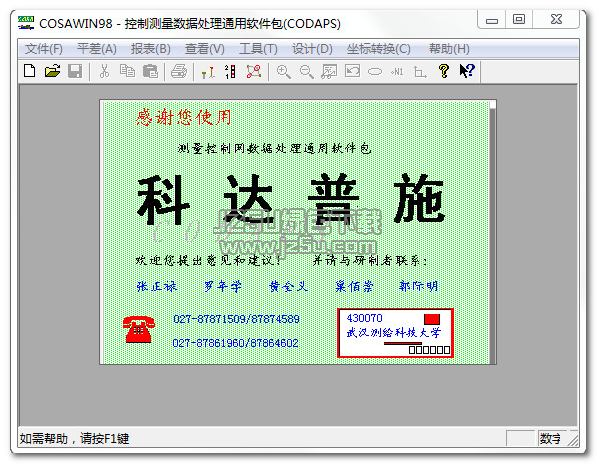597x464 pixels.
Task: Click the Zoom In magnifier icon
Action: tap(283, 71)
